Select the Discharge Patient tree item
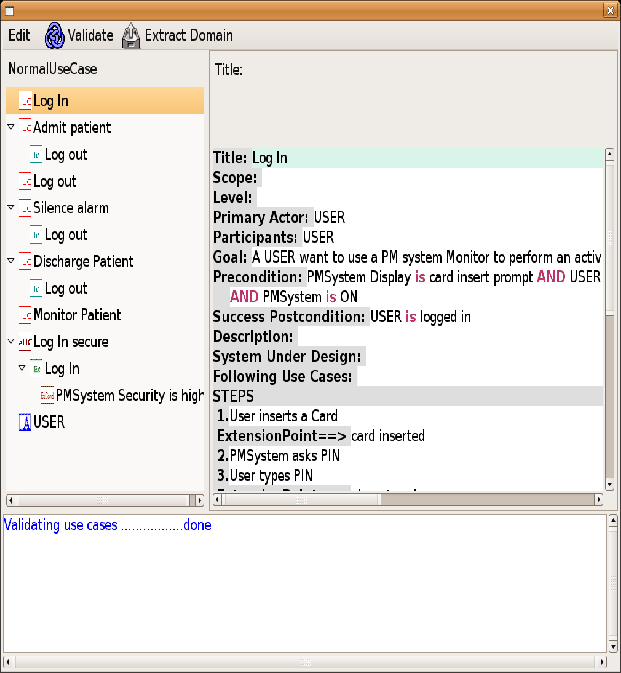Viewport: 621px width, 673px height. tap(83, 261)
